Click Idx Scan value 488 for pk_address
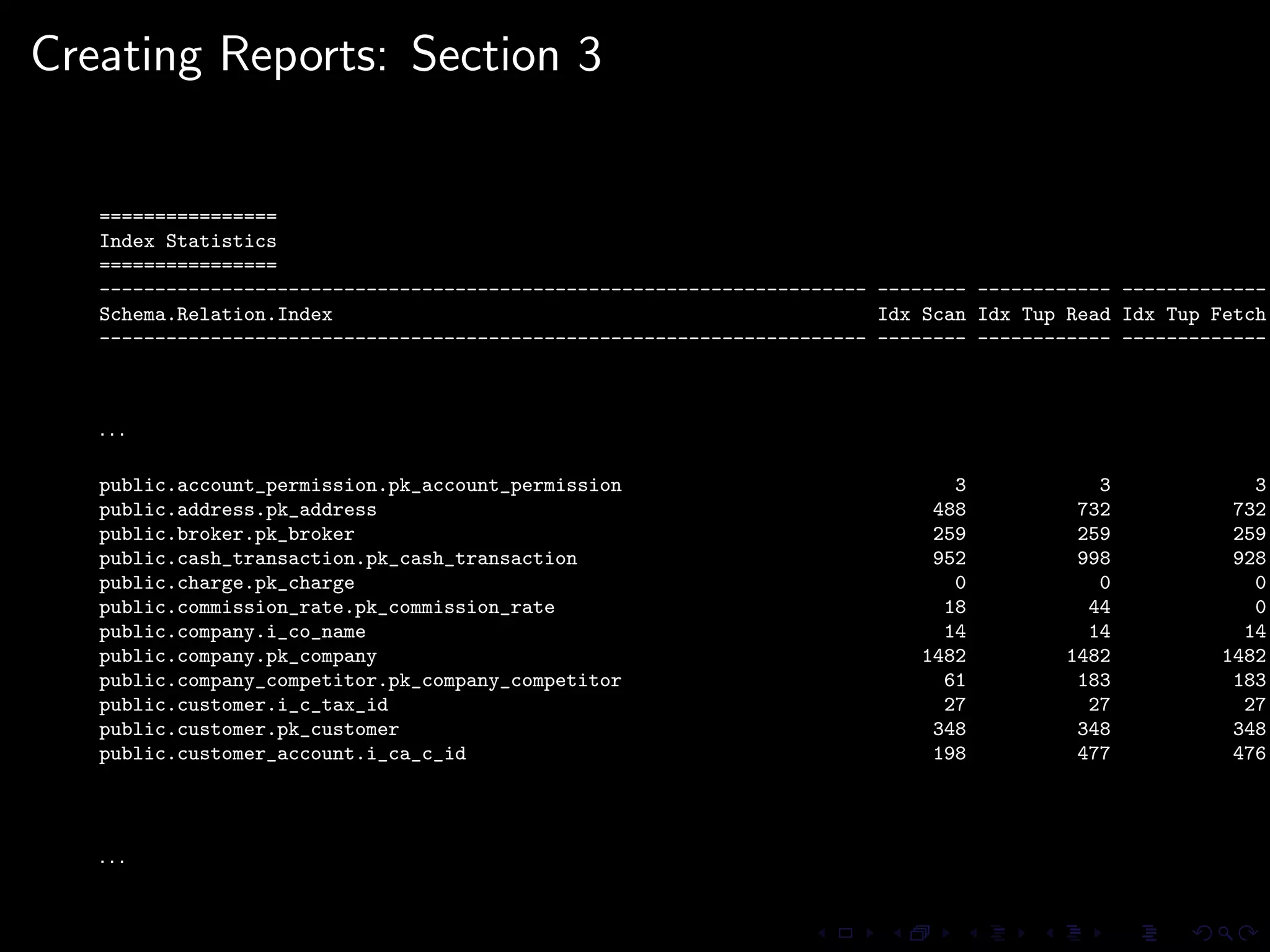Viewport: 1270px width, 952px height. pos(949,509)
